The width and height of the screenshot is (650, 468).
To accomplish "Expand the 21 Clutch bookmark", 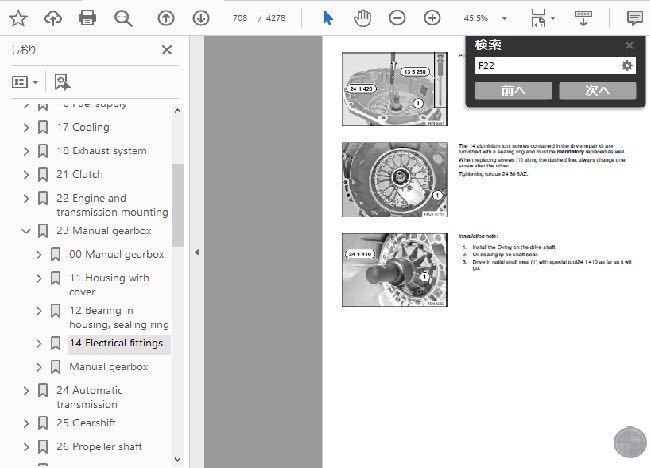I will click(x=27, y=175).
